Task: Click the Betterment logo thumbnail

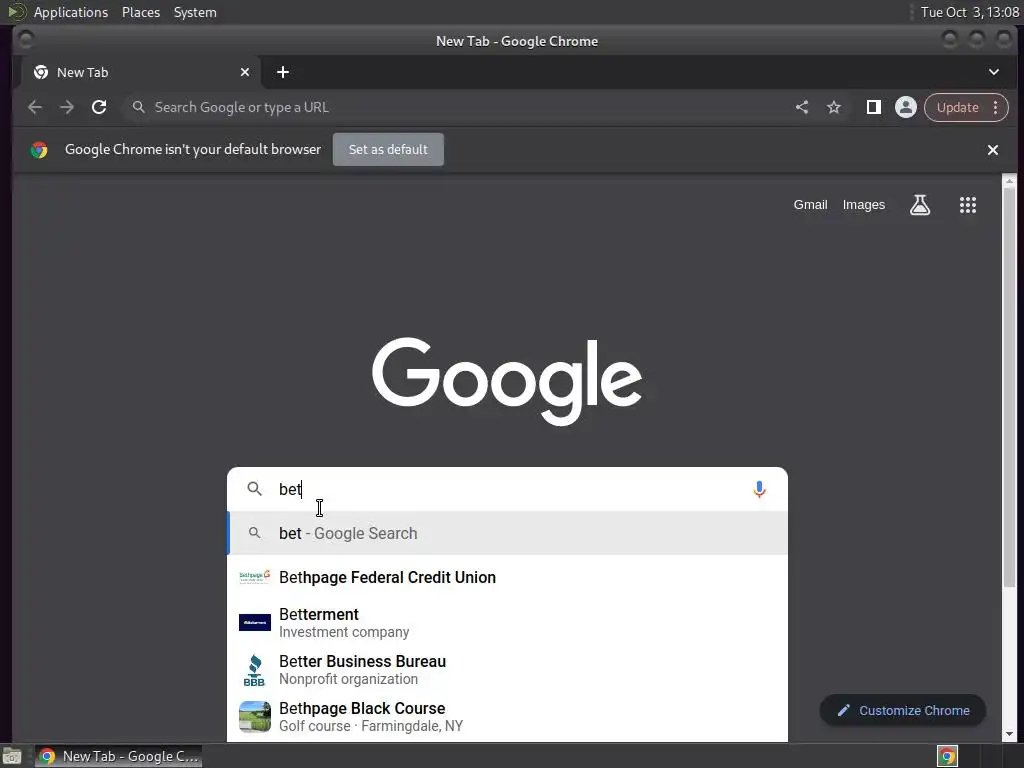Action: tap(255, 622)
